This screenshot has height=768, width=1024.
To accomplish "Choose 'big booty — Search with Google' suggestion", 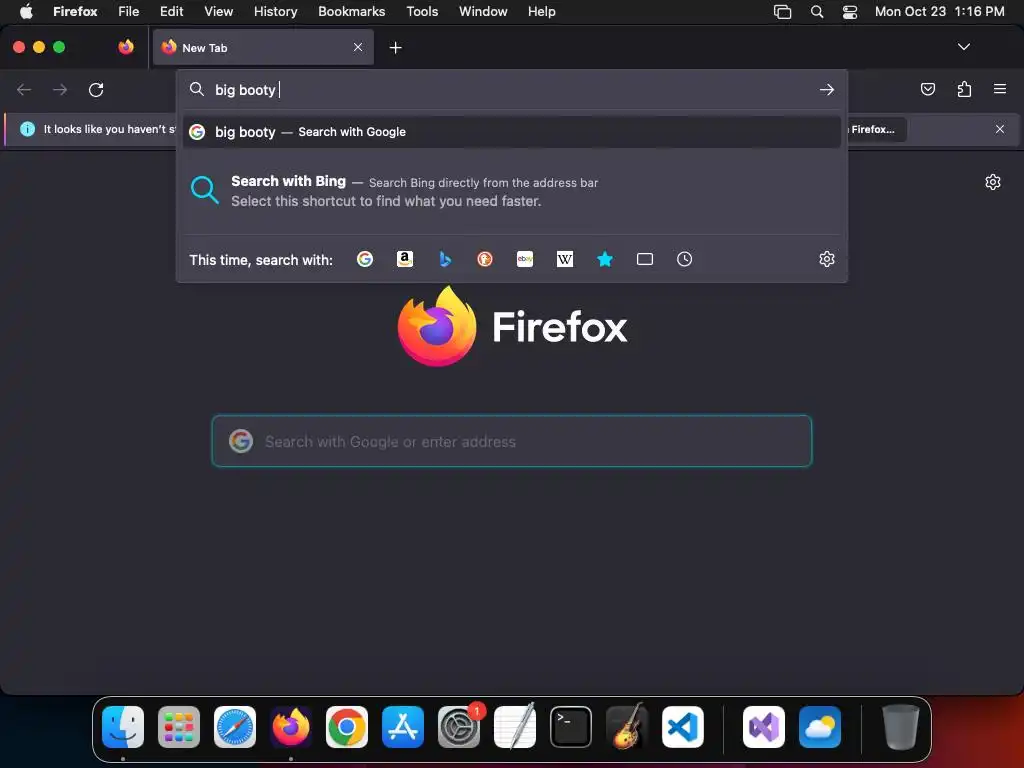I will pos(511,132).
